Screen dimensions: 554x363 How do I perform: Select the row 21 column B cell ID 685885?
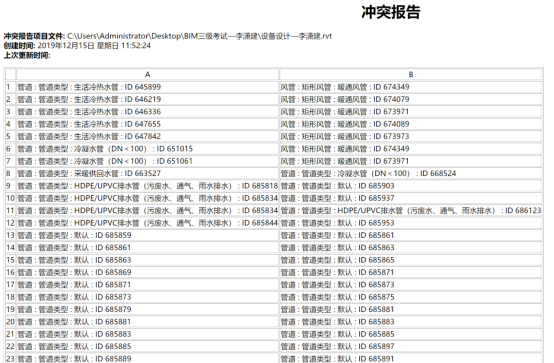(x=411, y=334)
